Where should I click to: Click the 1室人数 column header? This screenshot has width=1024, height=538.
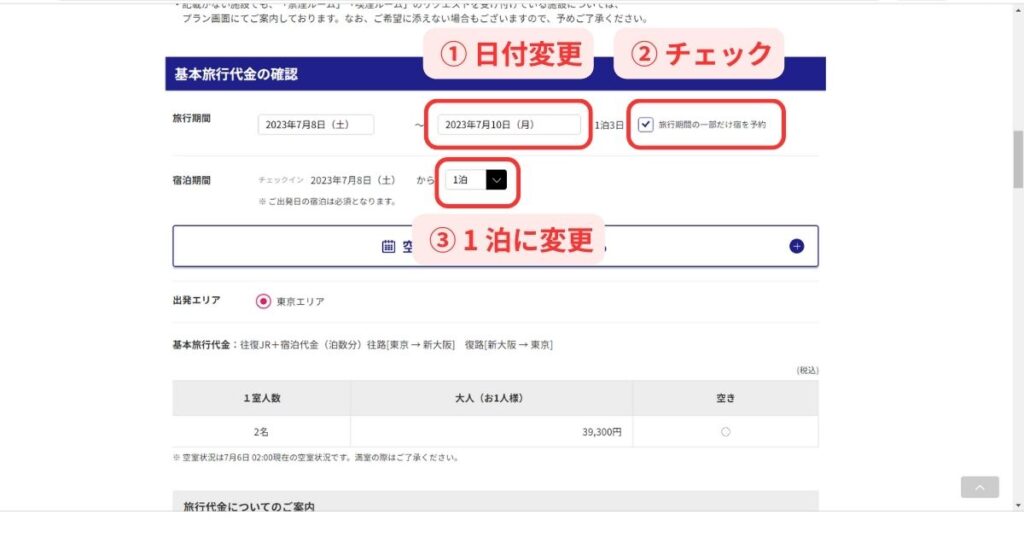261,398
